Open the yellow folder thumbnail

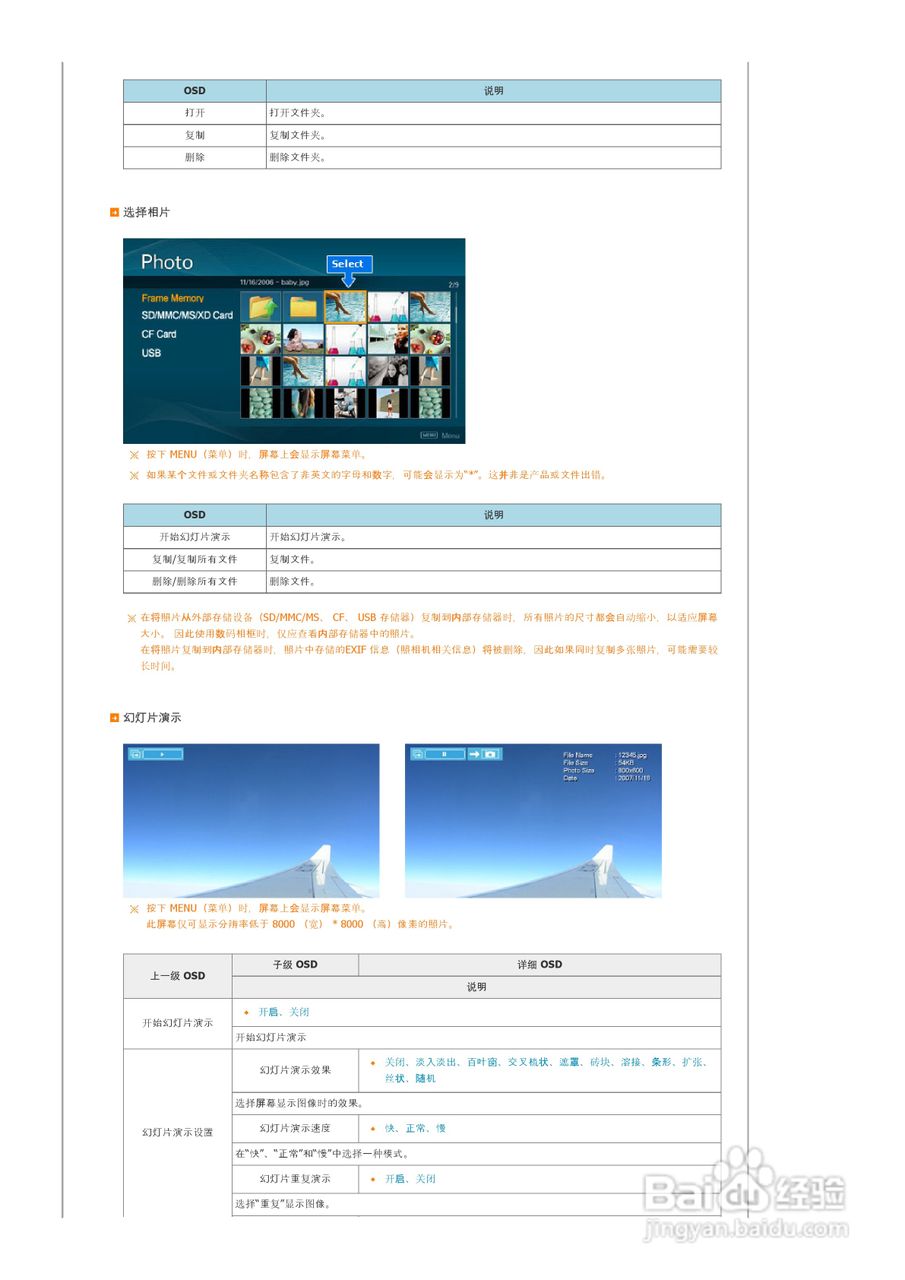coord(301,308)
